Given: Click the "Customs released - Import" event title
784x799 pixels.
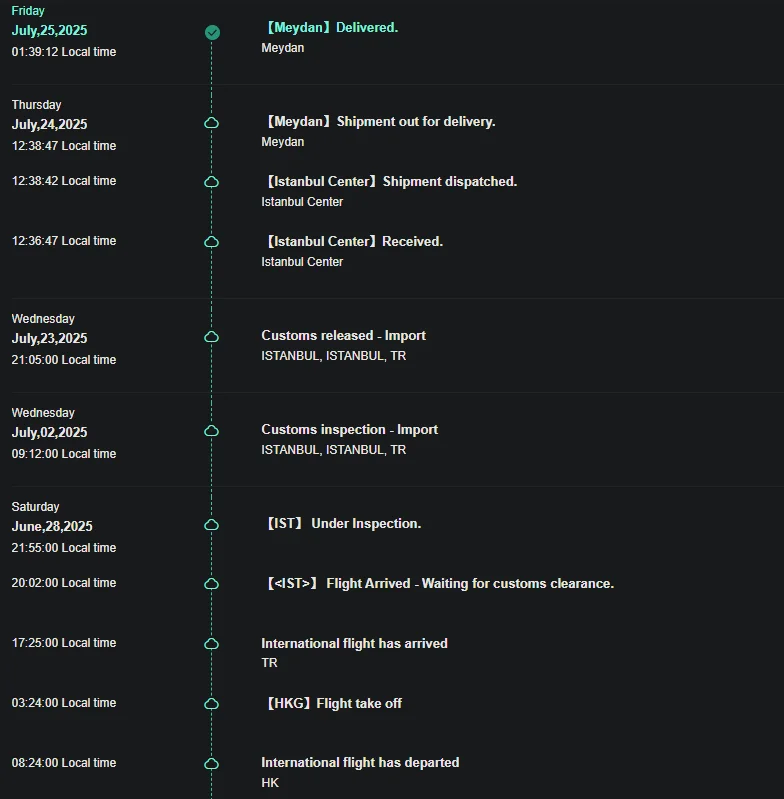Looking at the screenshot, I should point(343,336).
